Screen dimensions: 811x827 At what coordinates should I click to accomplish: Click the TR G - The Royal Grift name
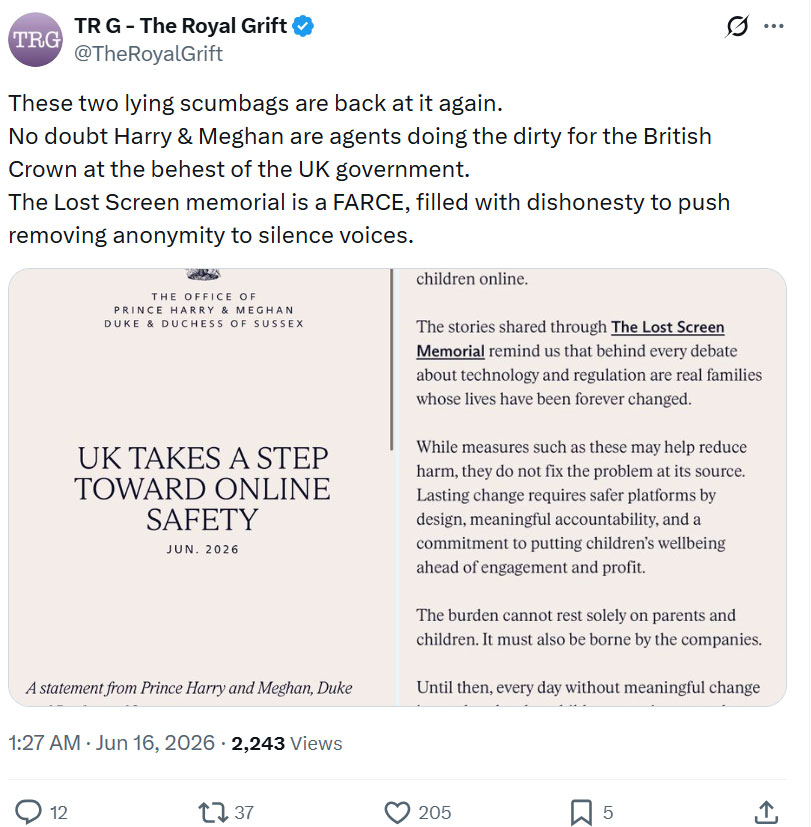click(x=180, y=26)
